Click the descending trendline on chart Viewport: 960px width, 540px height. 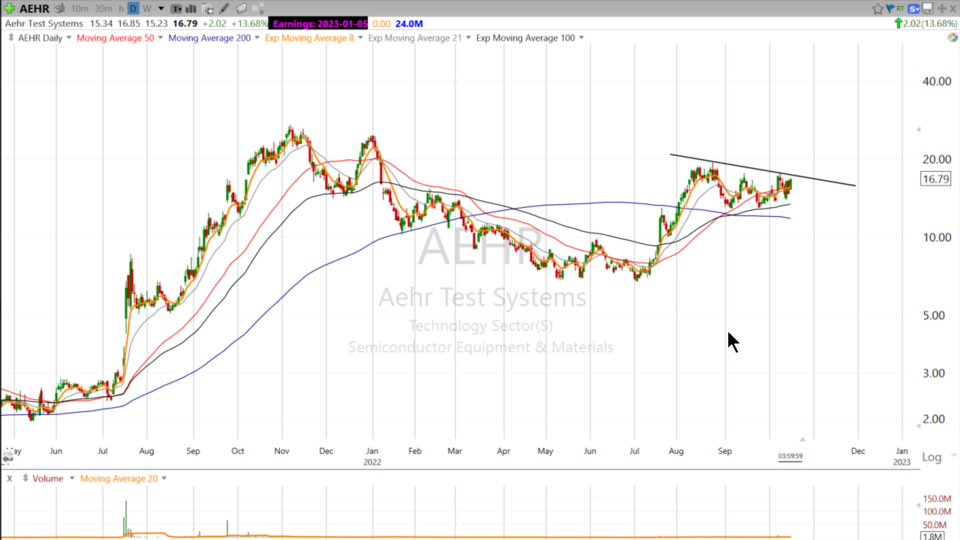[763, 170]
